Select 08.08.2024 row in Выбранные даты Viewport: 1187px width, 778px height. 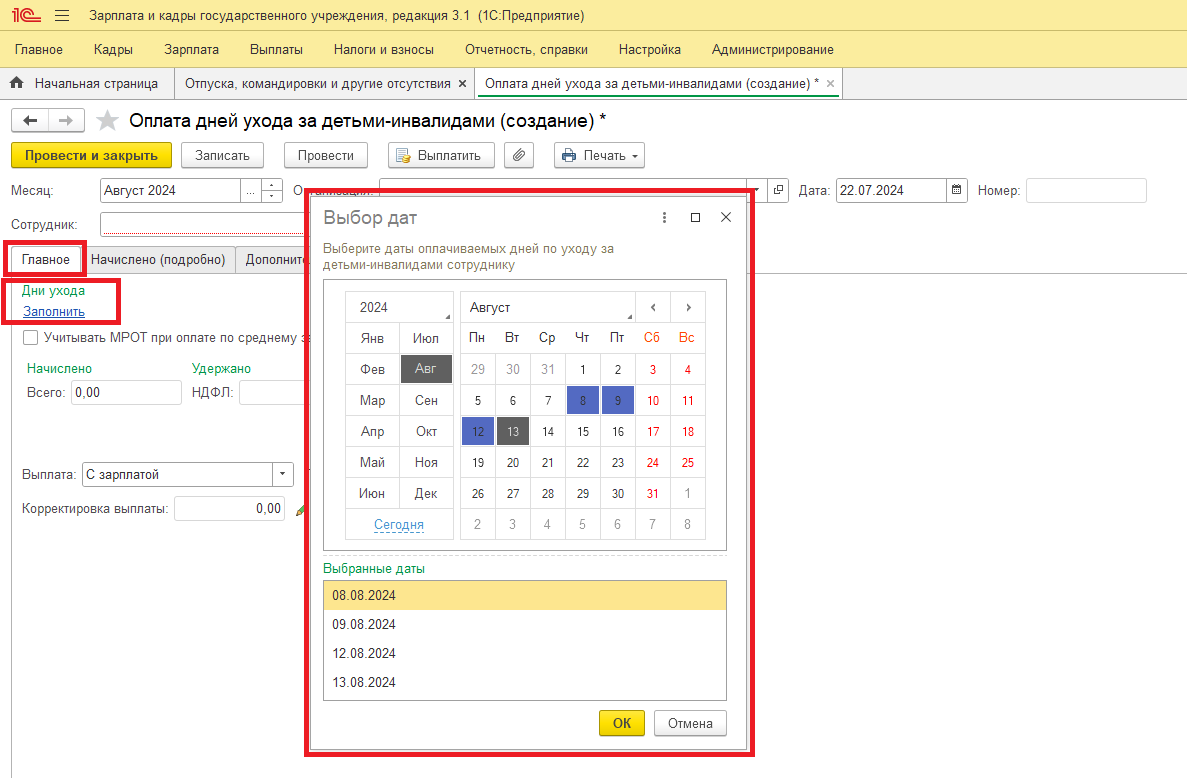click(x=525, y=596)
